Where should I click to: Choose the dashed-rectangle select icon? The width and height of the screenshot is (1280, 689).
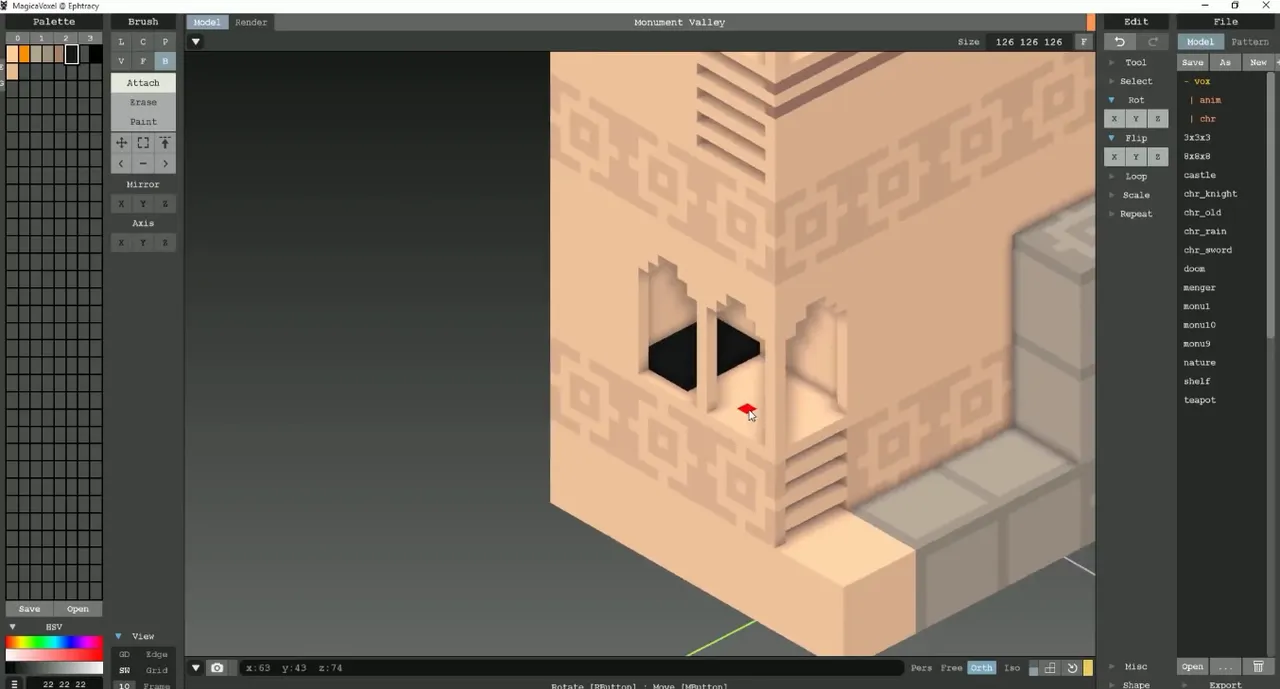point(143,143)
